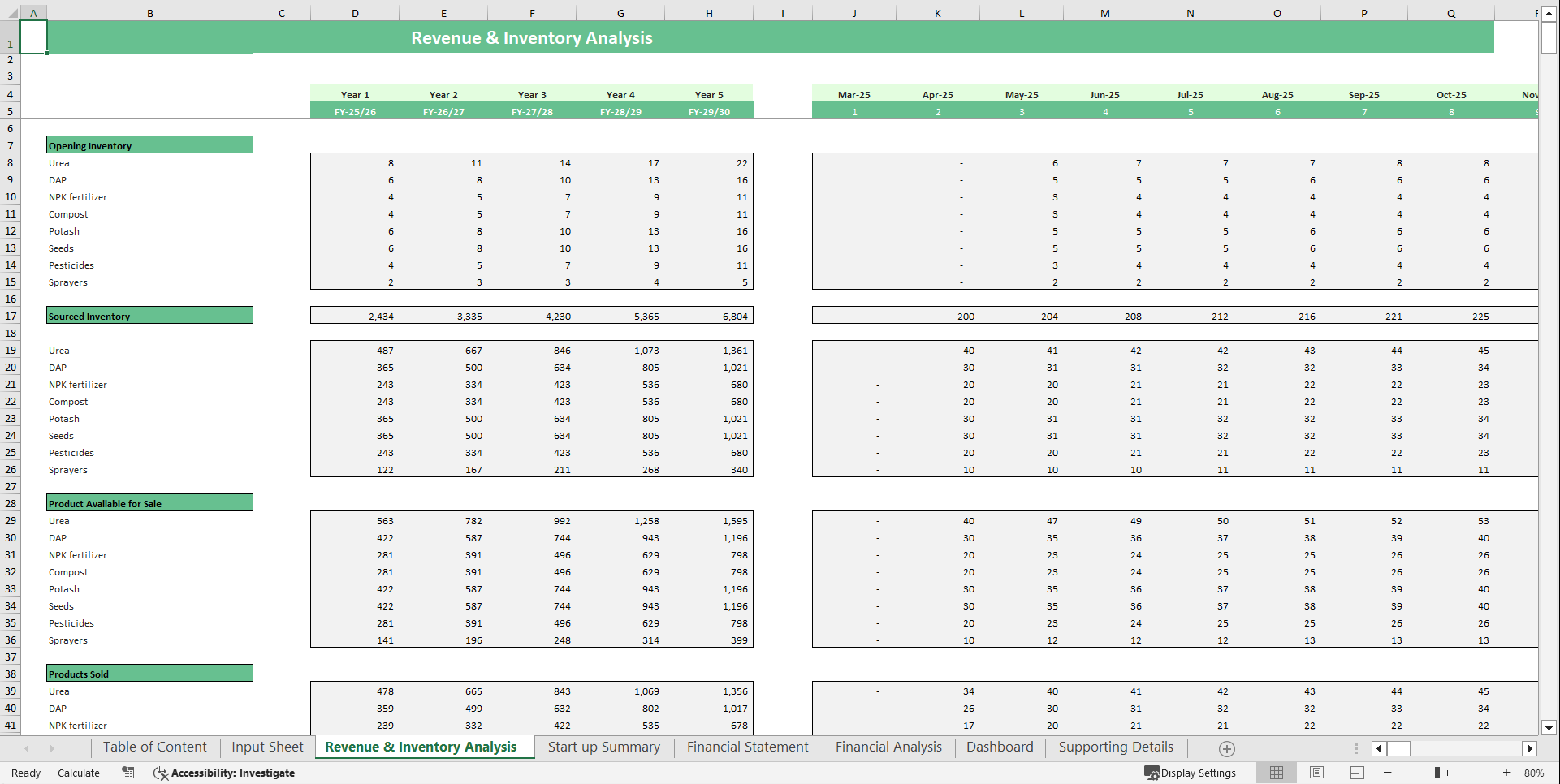Open the sheet tab options chevron
1560x784 pixels.
click(x=1356, y=748)
